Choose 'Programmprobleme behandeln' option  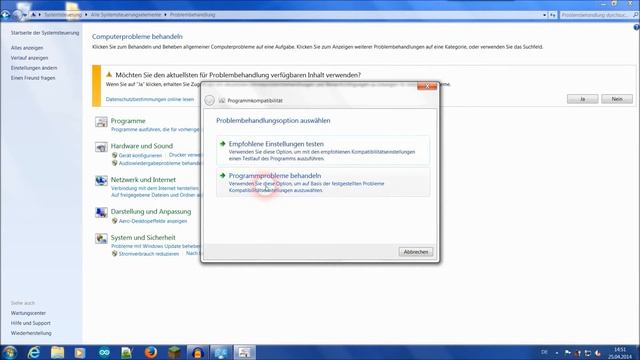tap(323, 182)
